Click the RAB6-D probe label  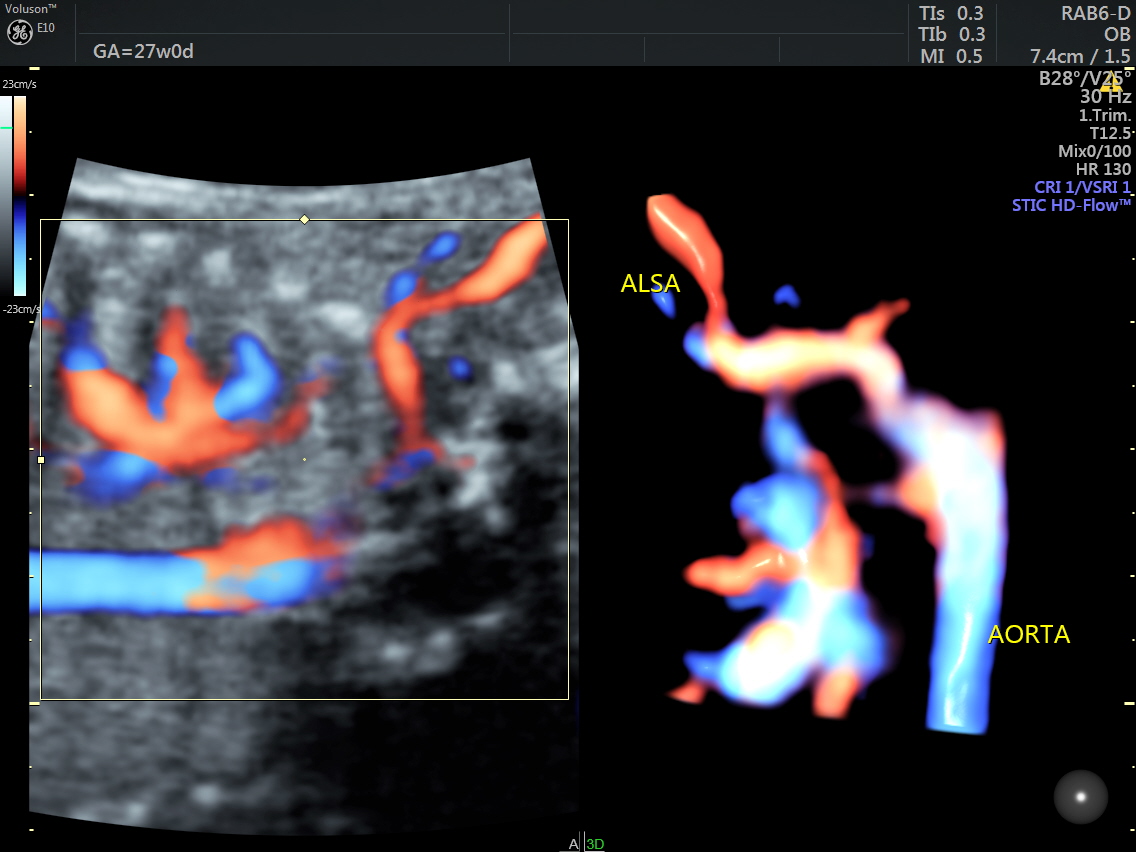point(1096,13)
